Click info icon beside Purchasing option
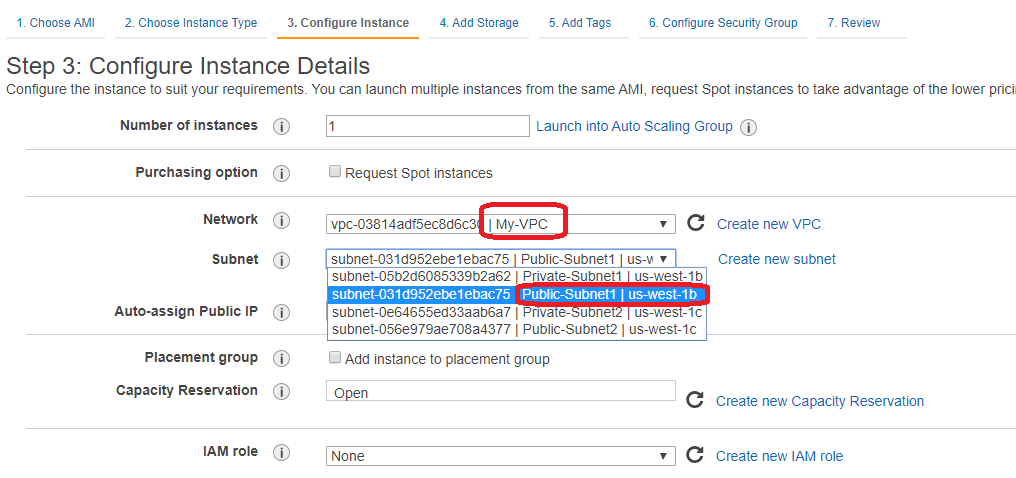Image resolution: width=1016 pixels, height=478 pixels. pyautogui.click(x=281, y=174)
